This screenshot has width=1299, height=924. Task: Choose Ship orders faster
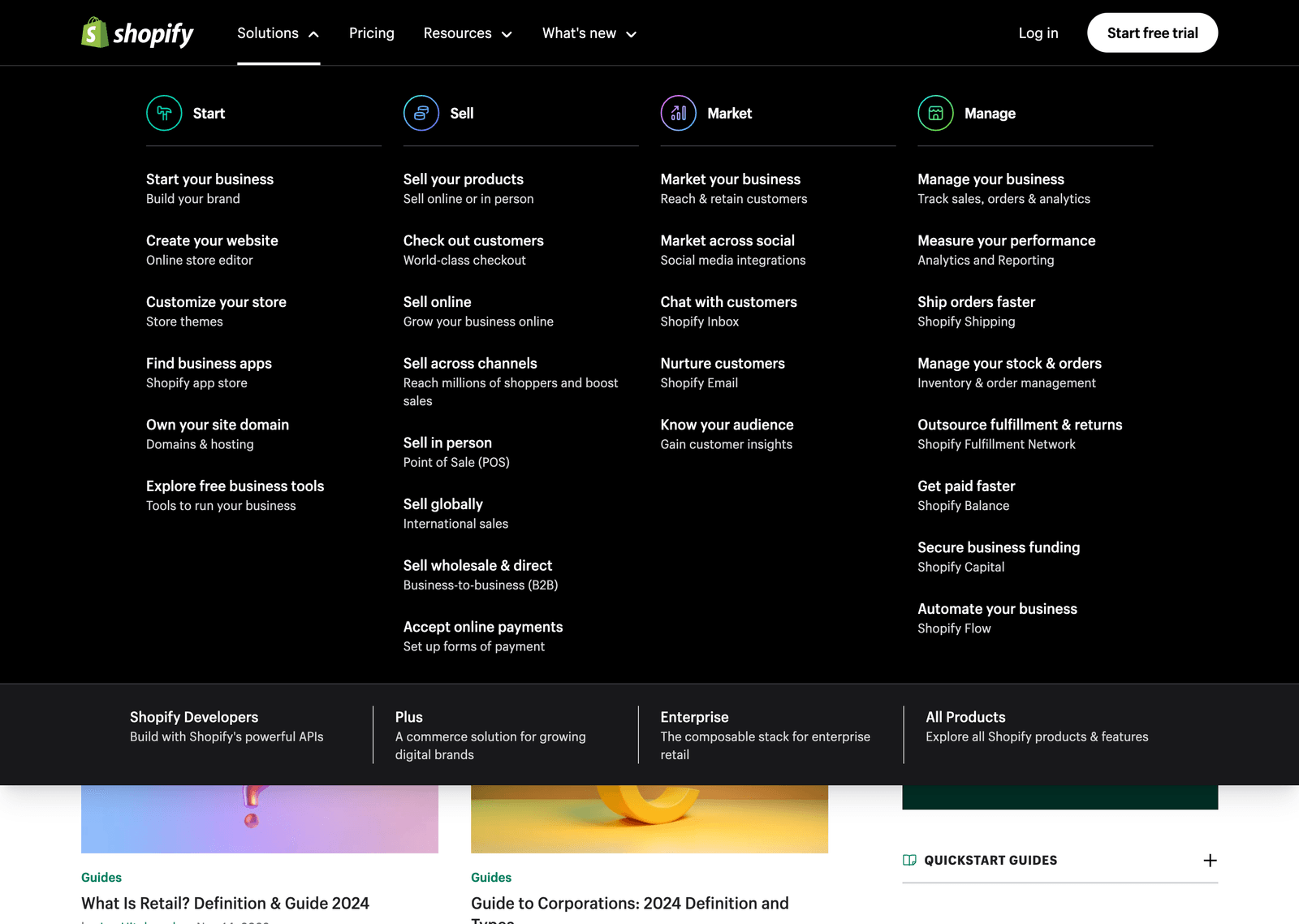pos(976,311)
